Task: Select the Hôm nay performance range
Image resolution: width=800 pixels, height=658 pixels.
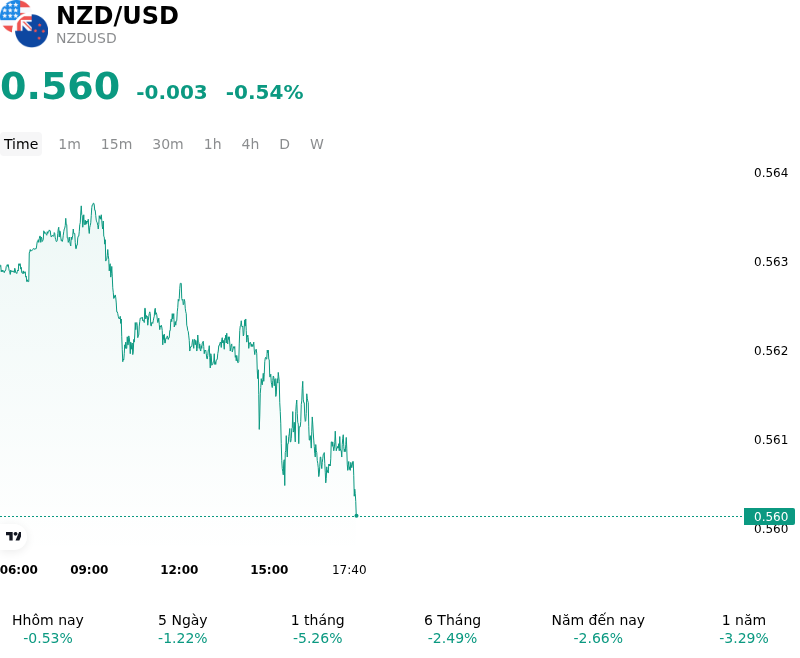Action: [48, 629]
